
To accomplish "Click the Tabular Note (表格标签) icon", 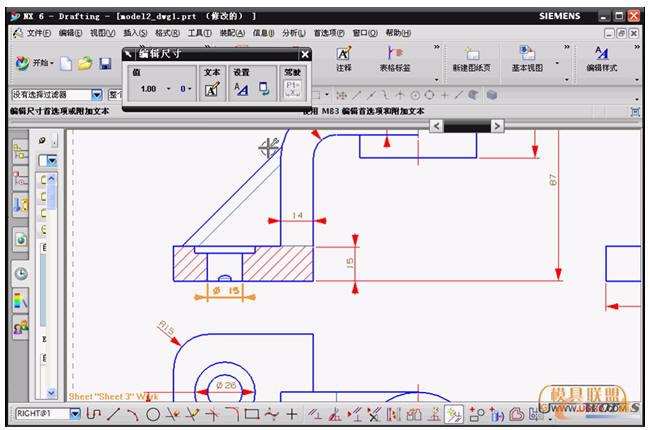I will (x=397, y=54).
